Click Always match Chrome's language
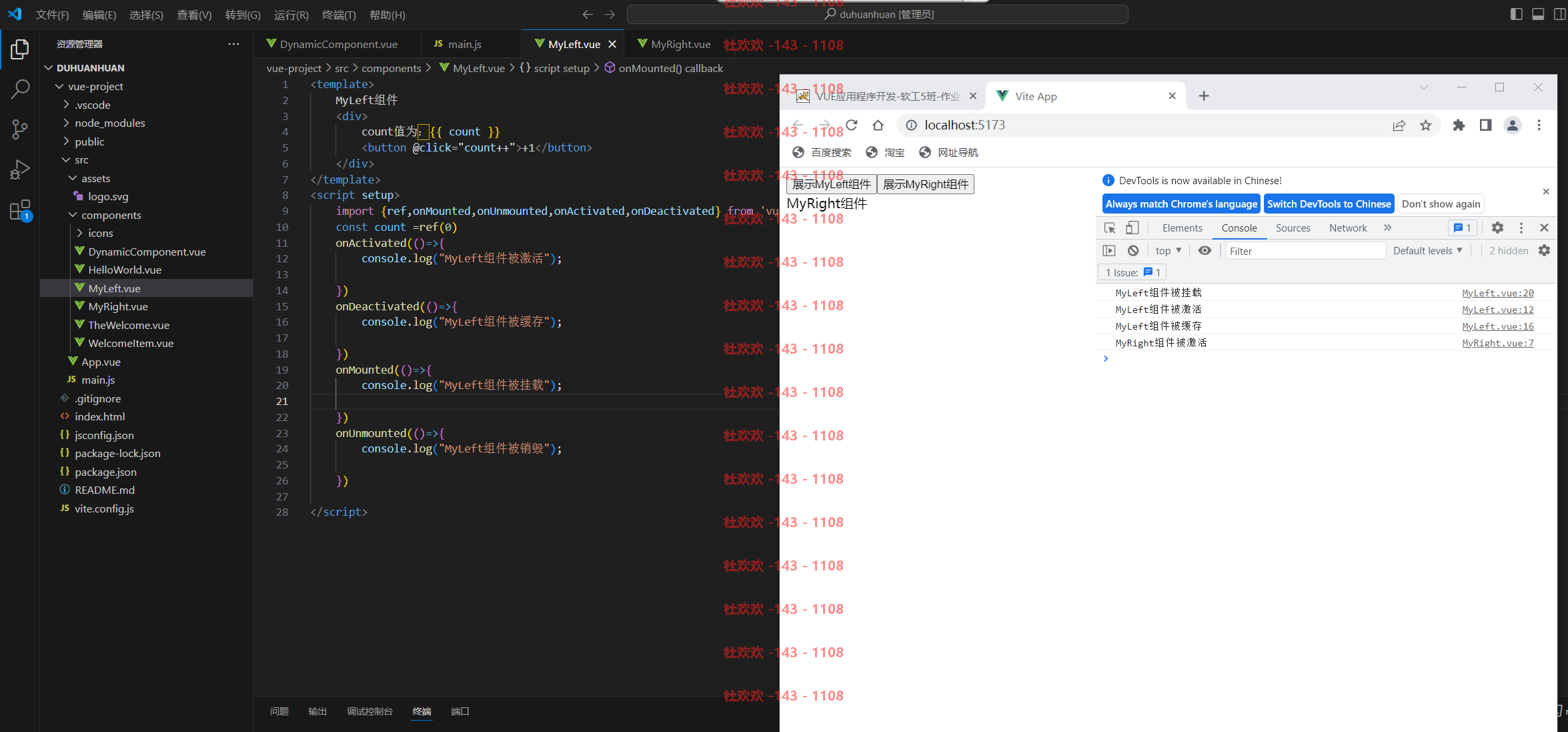Viewport: 1568px width, 732px height. click(x=1181, y=204)
